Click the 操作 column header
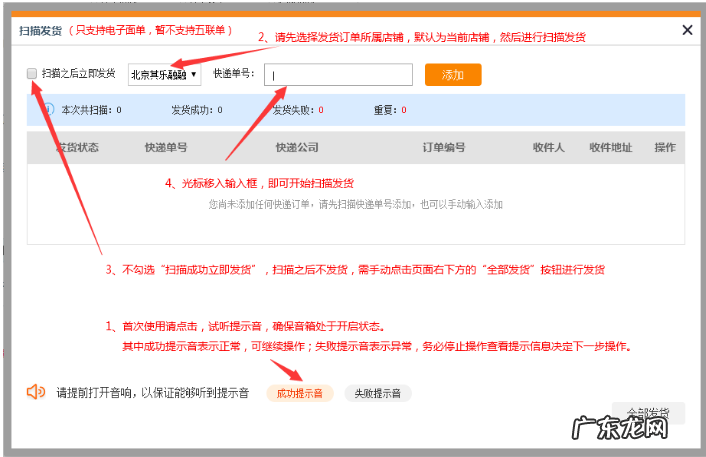This screenshot has height=457, width=706. point(665,147)
